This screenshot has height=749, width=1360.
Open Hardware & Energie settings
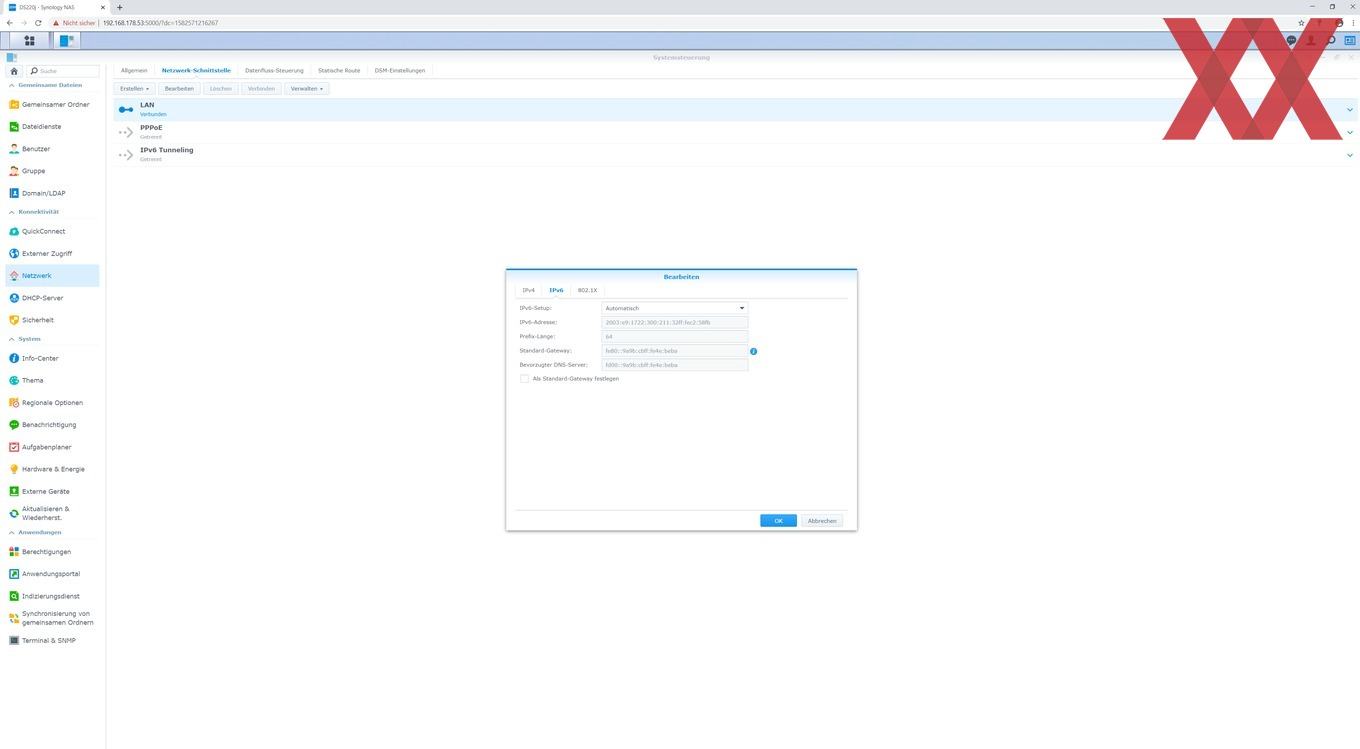point(52,469)
